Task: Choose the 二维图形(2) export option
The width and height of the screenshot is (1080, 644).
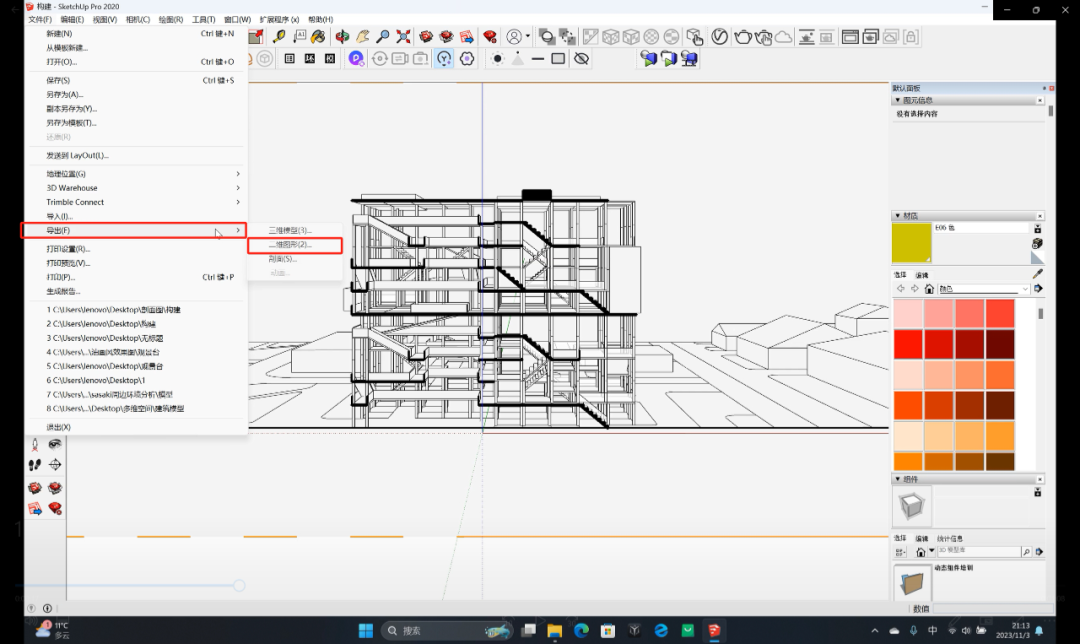Action: point(295,245)
